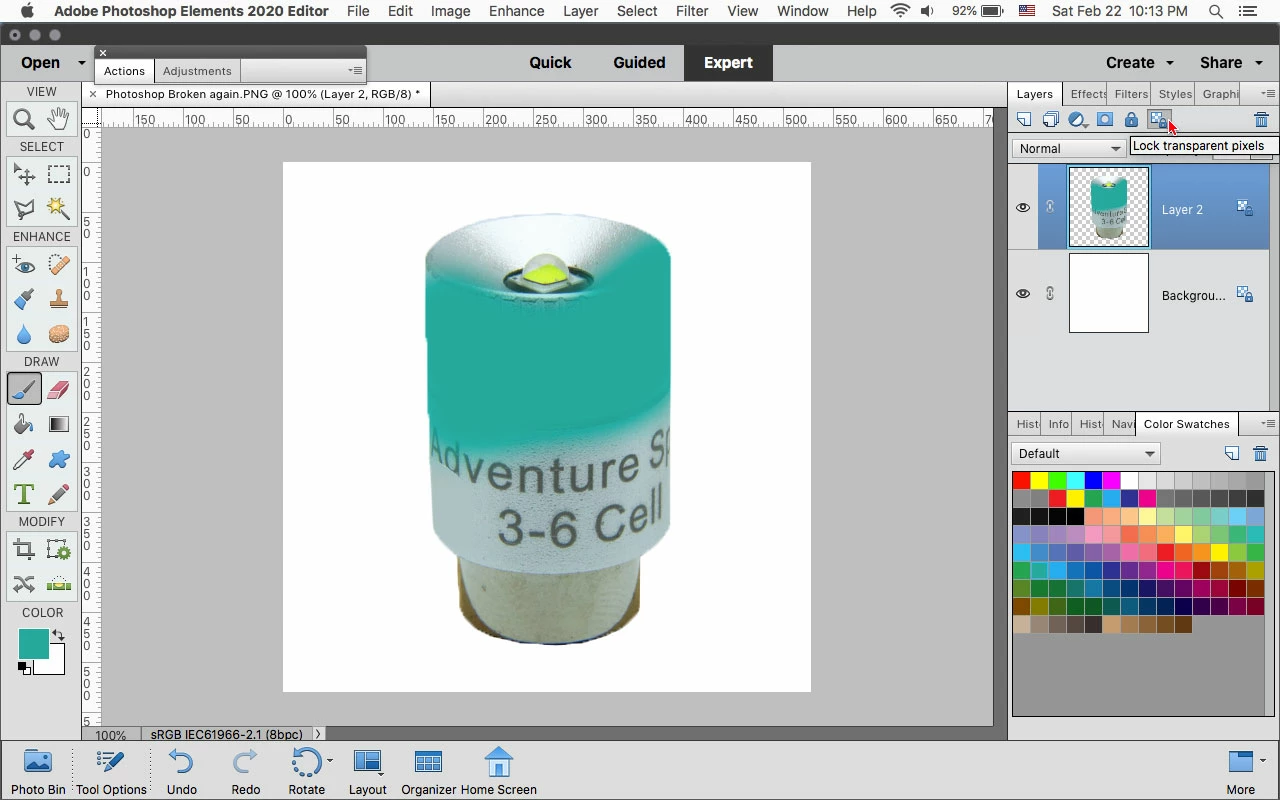Open the Default swatches dropdown
The width and height of the screenshot is (1280, 800).
tap(1086, 453)
